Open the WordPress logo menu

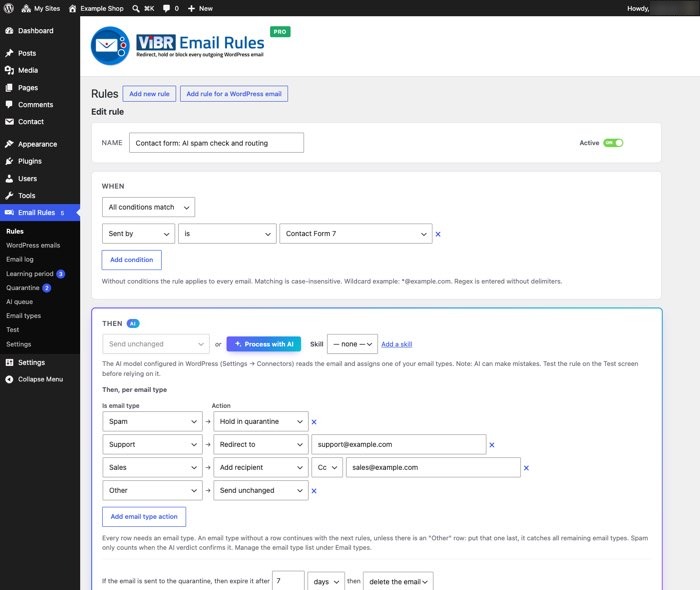click(x=8, y=8)
